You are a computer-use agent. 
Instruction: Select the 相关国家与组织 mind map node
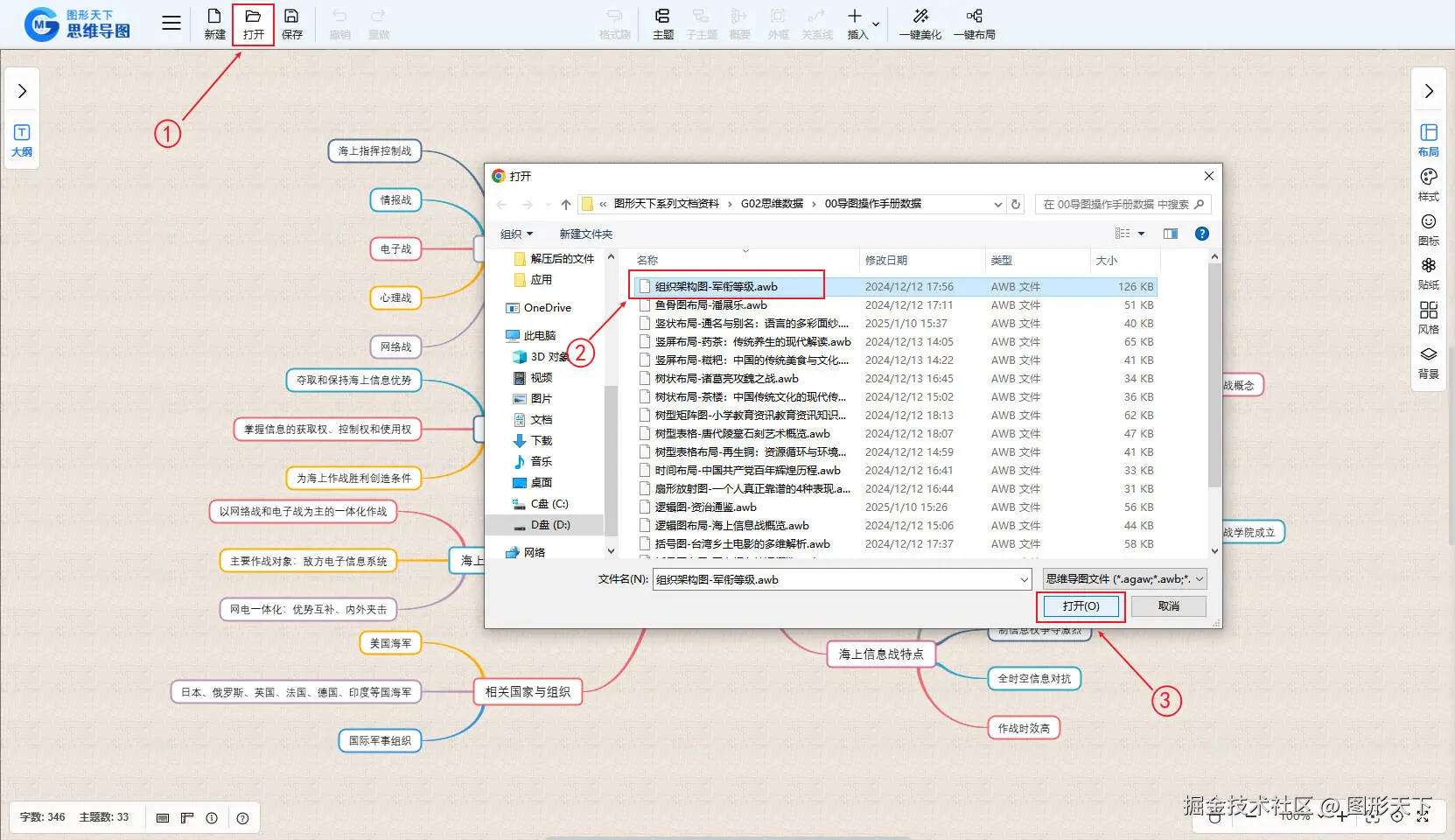pos(528,692)
